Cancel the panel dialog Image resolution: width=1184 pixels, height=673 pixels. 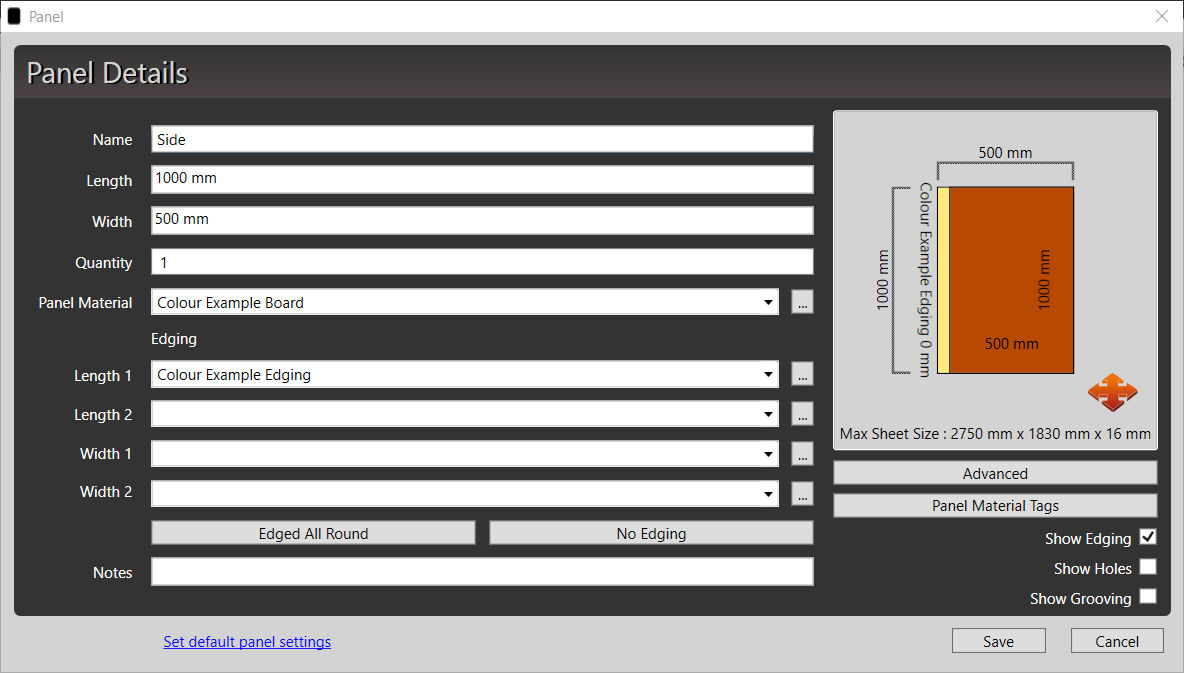[1117, 641]
